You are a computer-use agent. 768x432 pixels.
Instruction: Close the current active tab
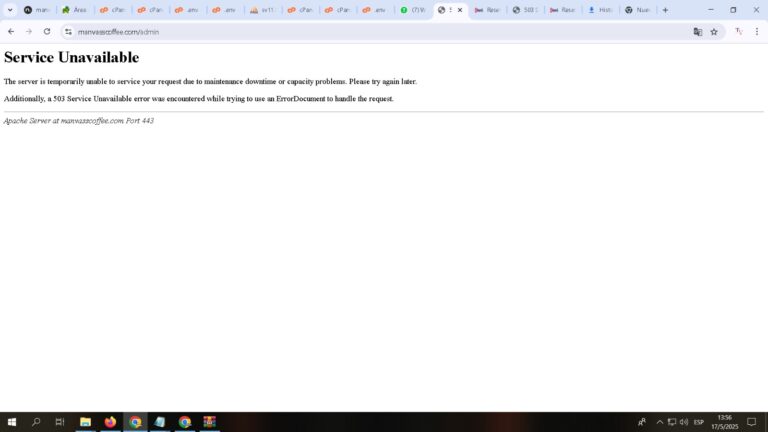460,10
